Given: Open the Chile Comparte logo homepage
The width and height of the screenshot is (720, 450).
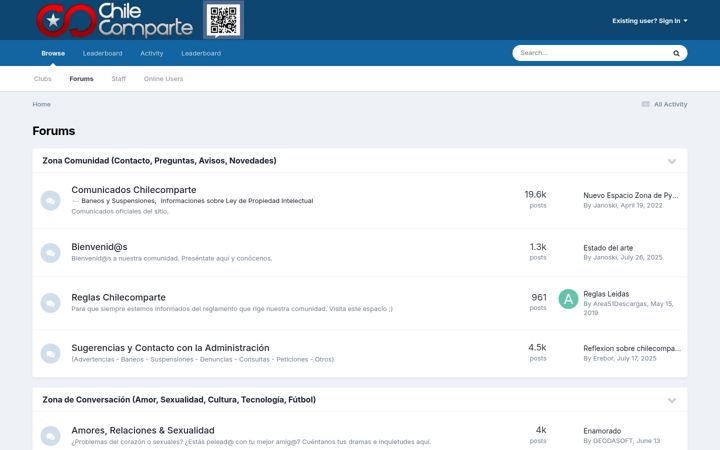Looking at the screenshot, I should click(x=114, y=21).
